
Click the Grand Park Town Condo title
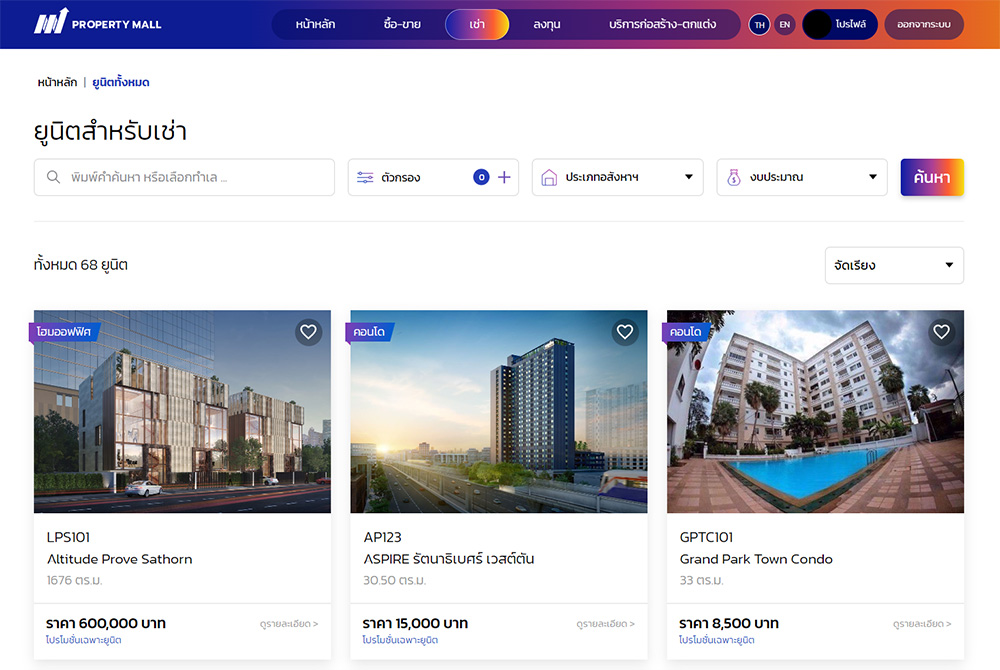tap(756, 559)
